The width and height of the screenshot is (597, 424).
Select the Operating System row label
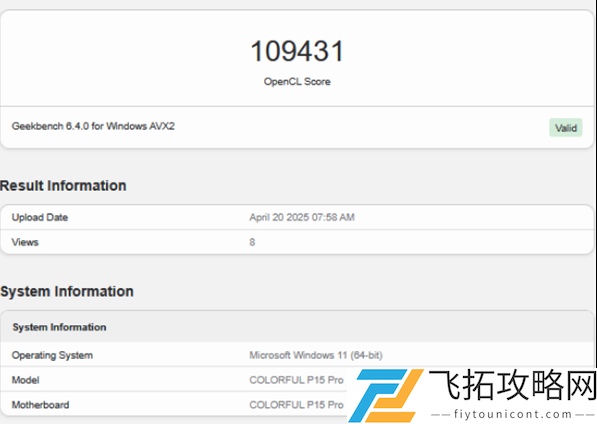pyautogui.click(x=52, y=355)
